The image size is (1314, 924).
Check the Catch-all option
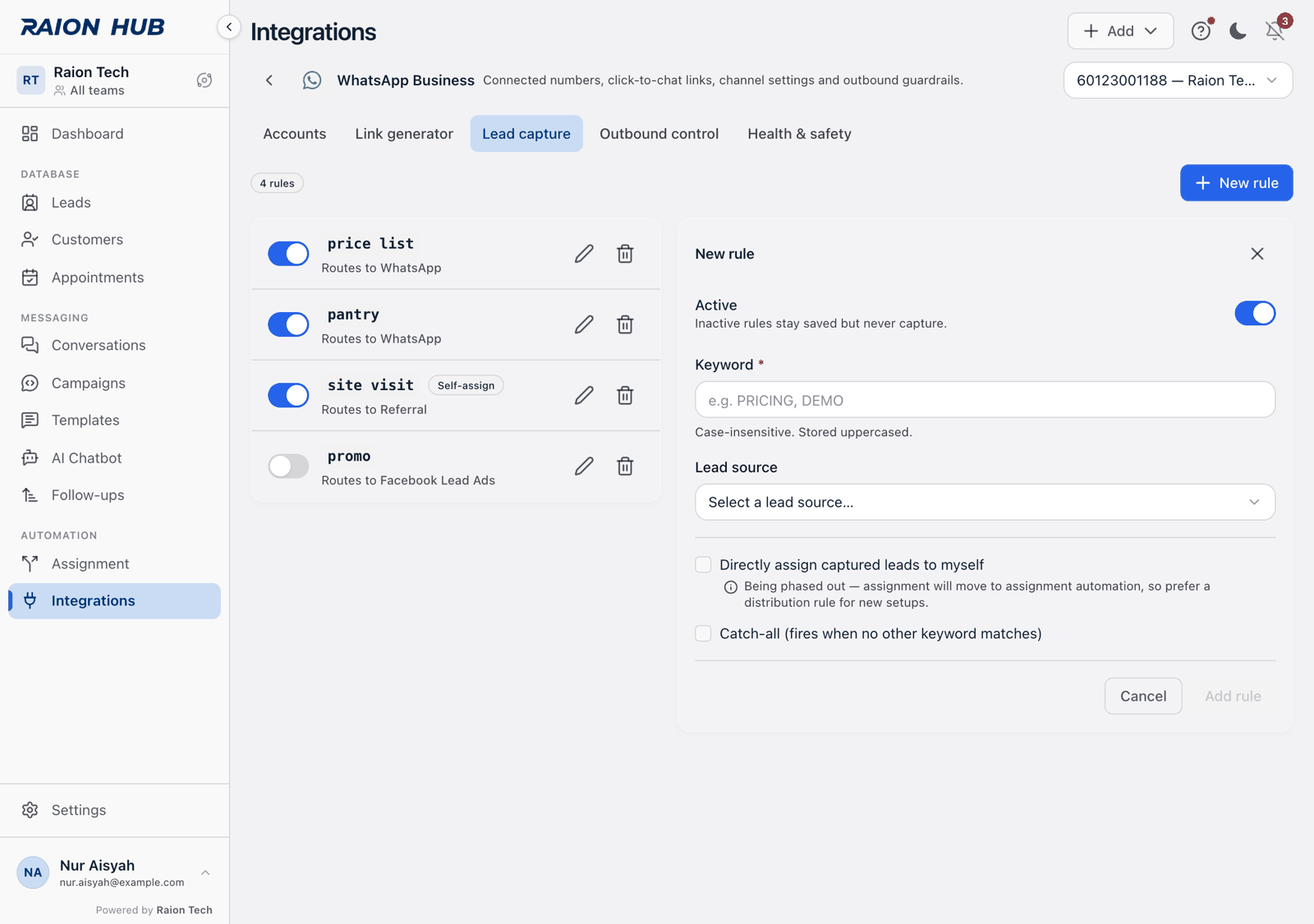coord(703,633)
